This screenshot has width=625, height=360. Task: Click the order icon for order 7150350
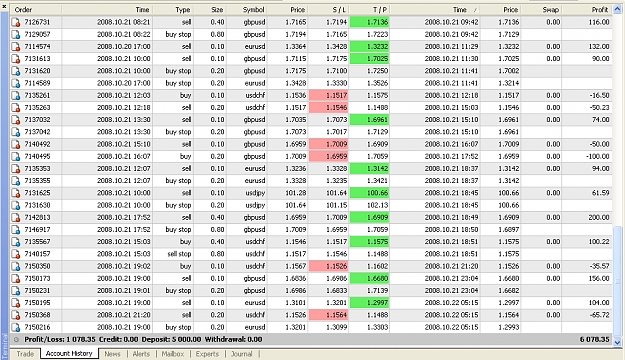[16, 266]
